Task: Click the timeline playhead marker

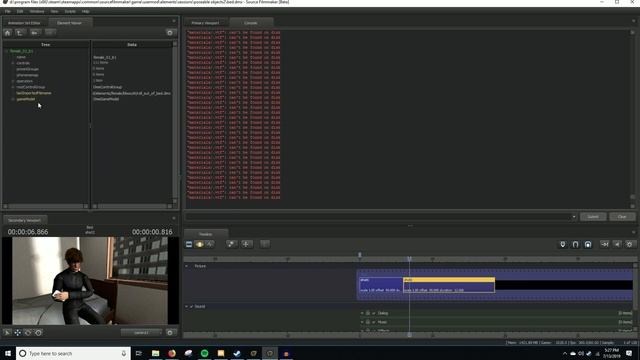Action: pos(409,259)
